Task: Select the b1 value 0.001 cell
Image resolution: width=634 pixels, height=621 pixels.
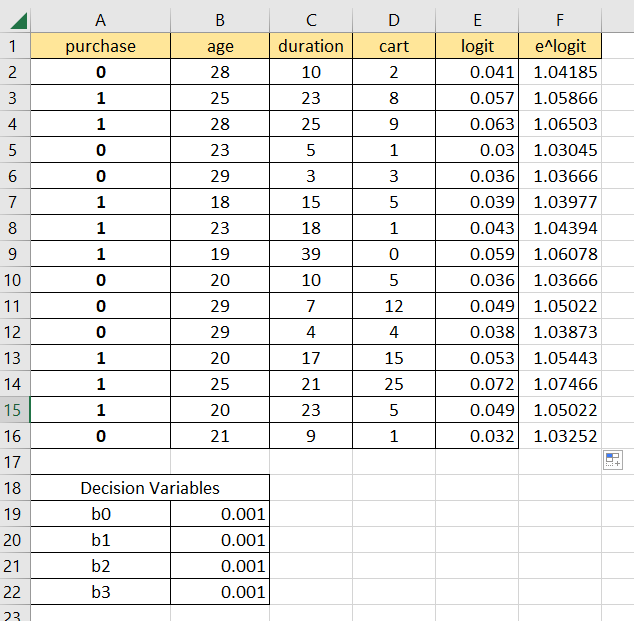Action: point(220,540)
